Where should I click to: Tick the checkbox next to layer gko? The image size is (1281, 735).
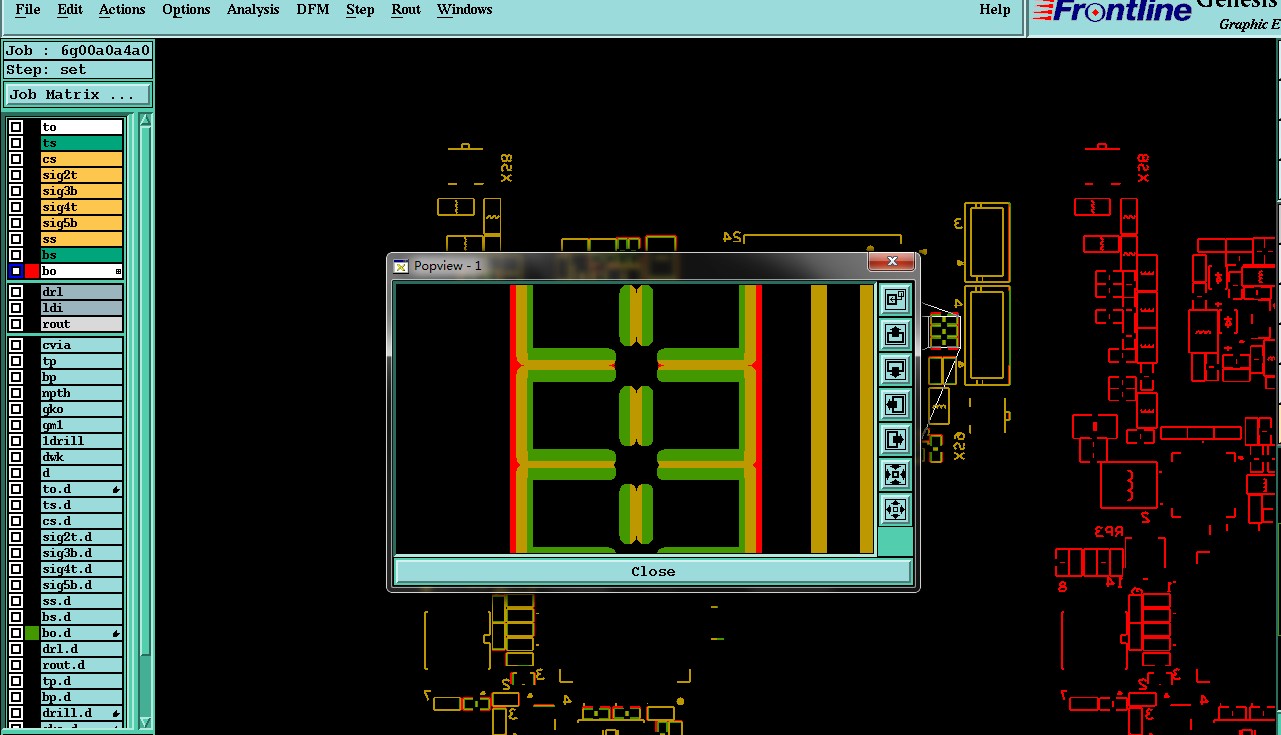click(16, 409)
